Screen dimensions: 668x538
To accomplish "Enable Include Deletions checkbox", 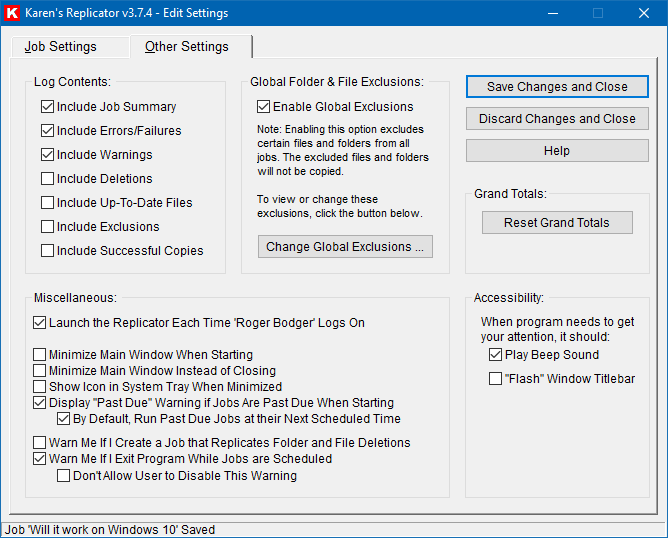I will [48, 179].
